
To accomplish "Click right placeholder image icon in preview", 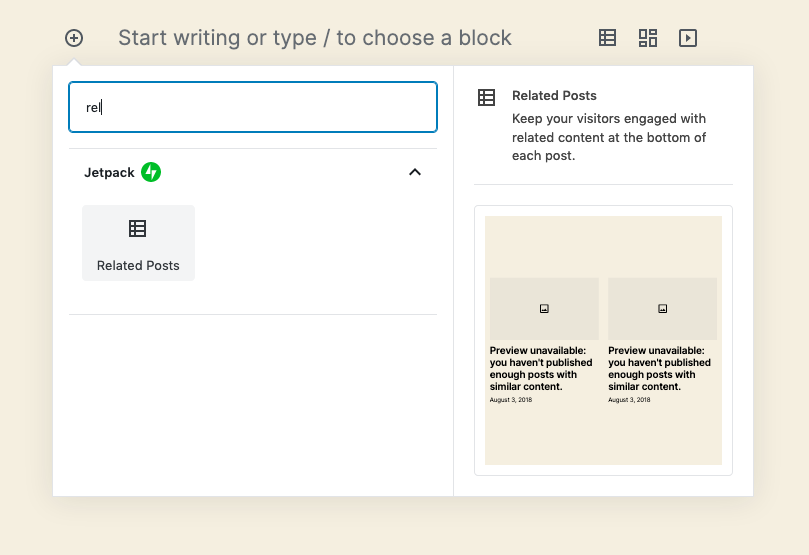I will tap(662, 309).
